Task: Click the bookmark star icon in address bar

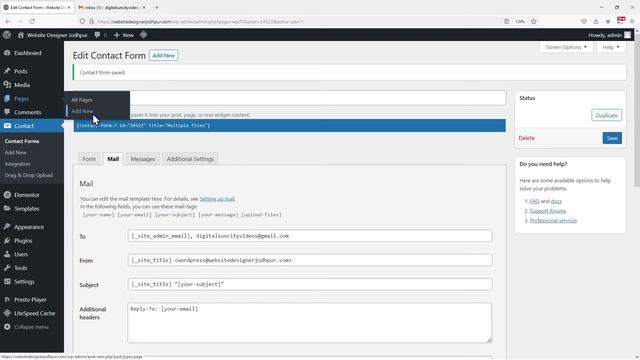Action: tap(533, 21)
